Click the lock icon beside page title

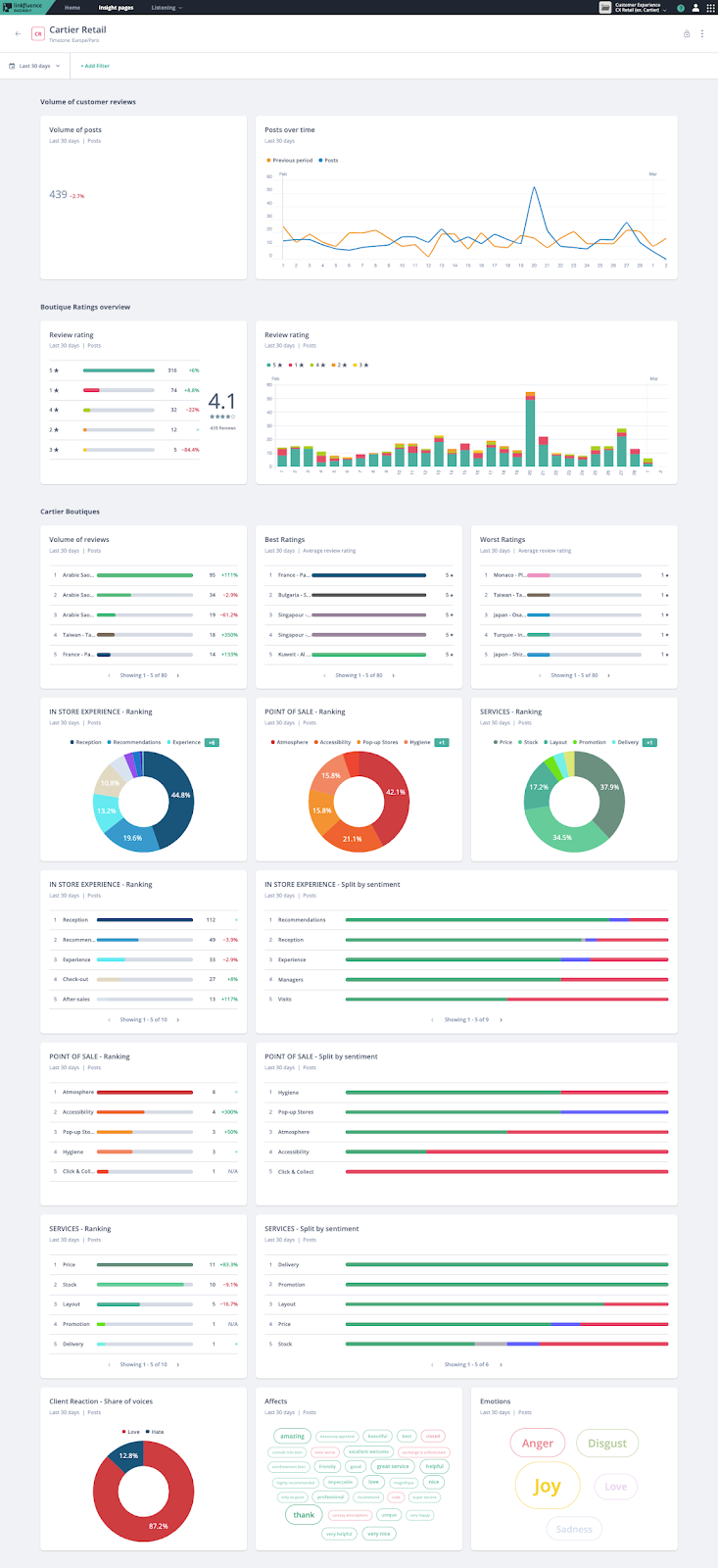[686, 33]
